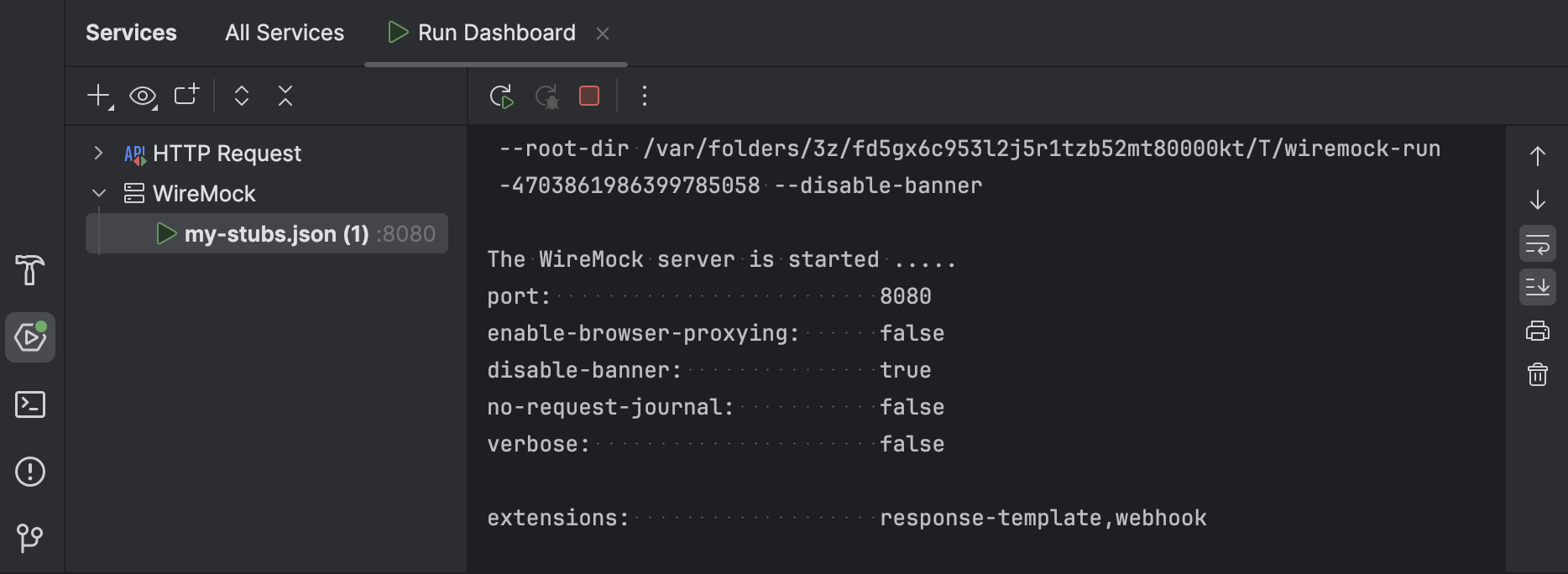Print the console output

[1537, 331]
